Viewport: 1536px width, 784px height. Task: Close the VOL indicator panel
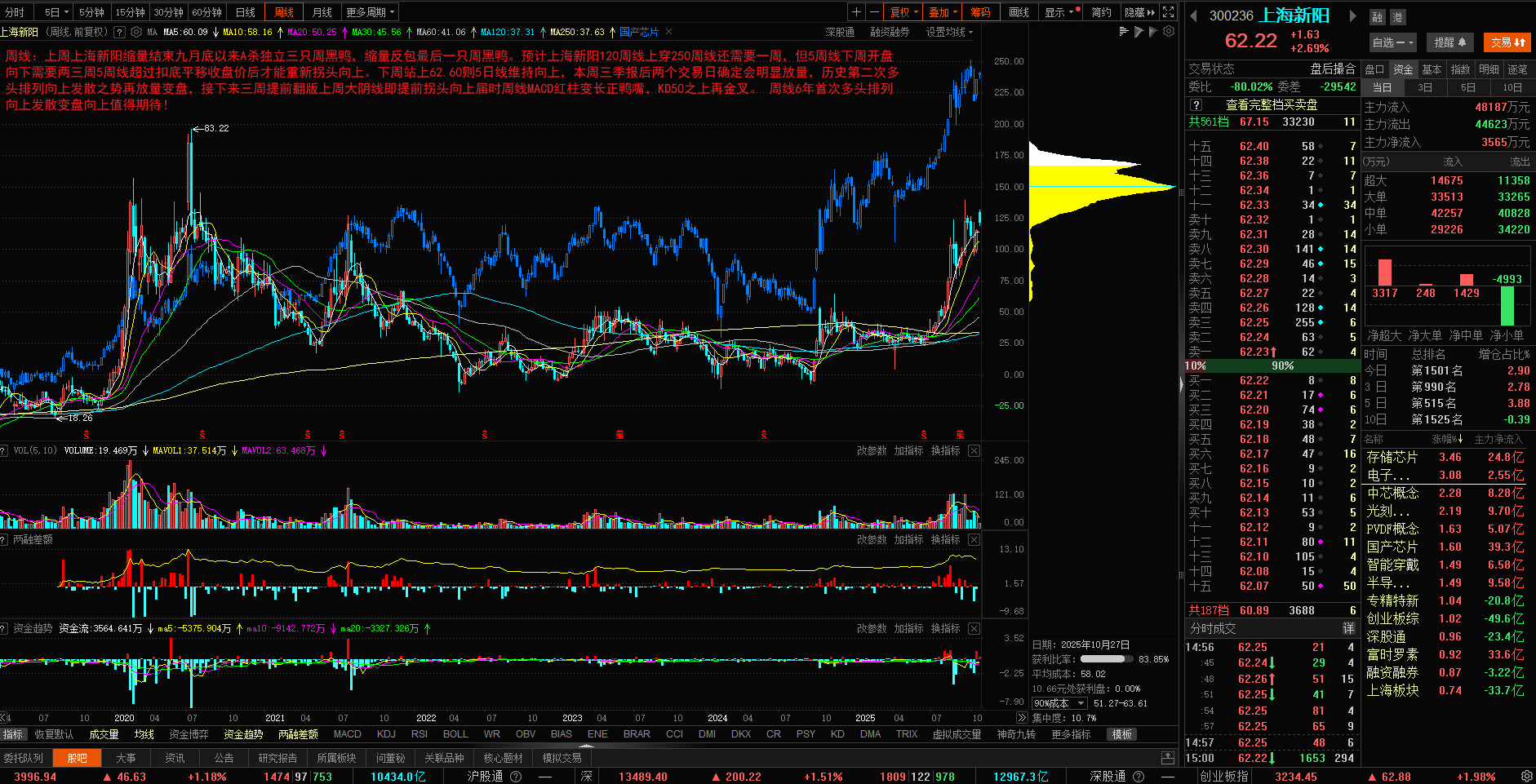[x=974, y=450]
